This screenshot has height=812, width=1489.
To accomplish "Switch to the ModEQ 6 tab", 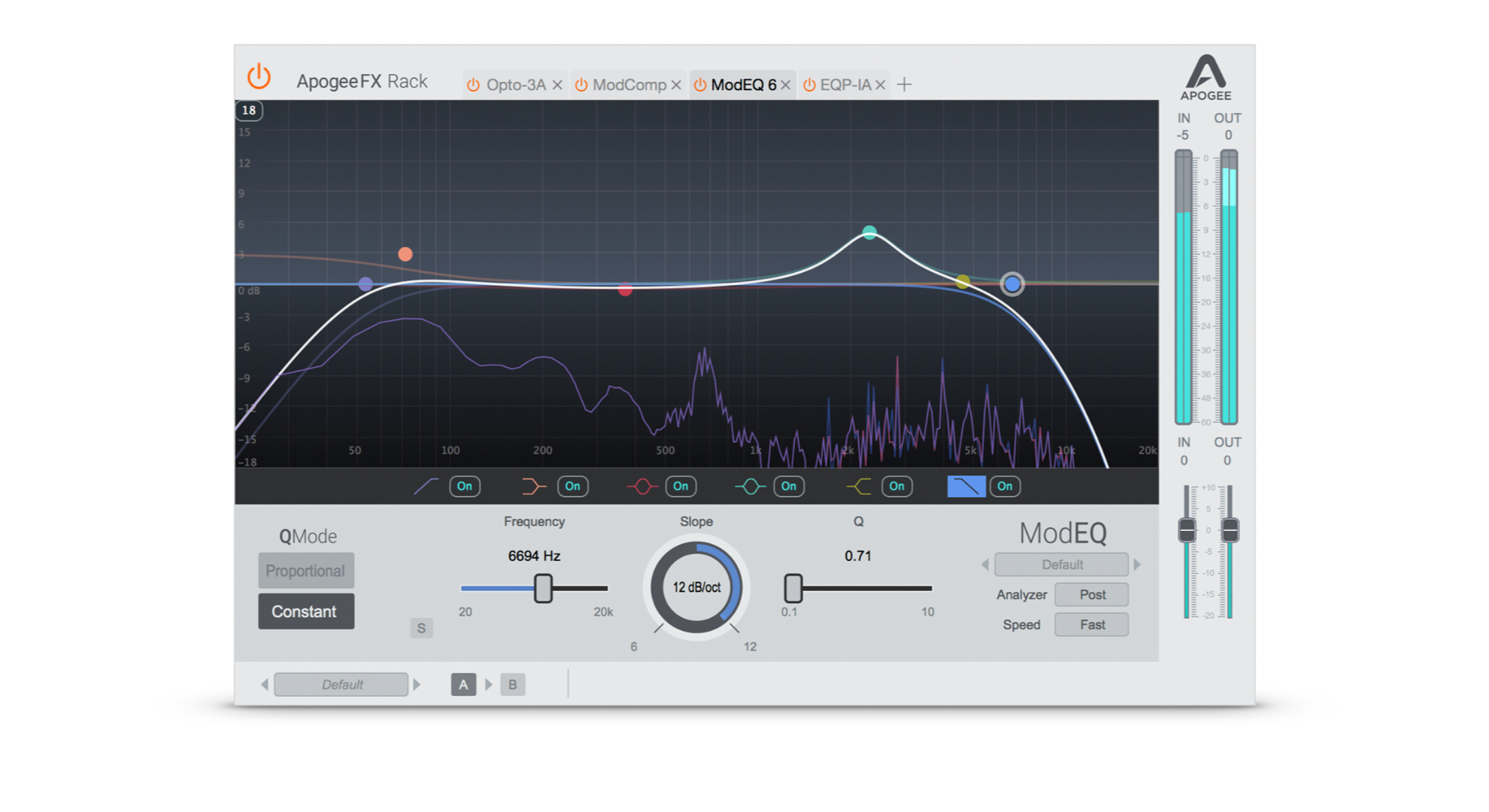I will pos(744,85).
